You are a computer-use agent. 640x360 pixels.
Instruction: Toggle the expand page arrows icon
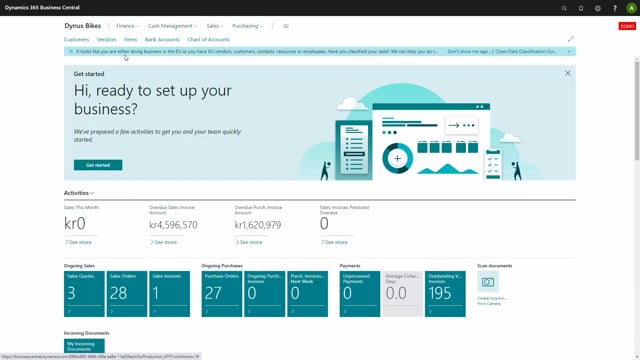coord(571,39)
